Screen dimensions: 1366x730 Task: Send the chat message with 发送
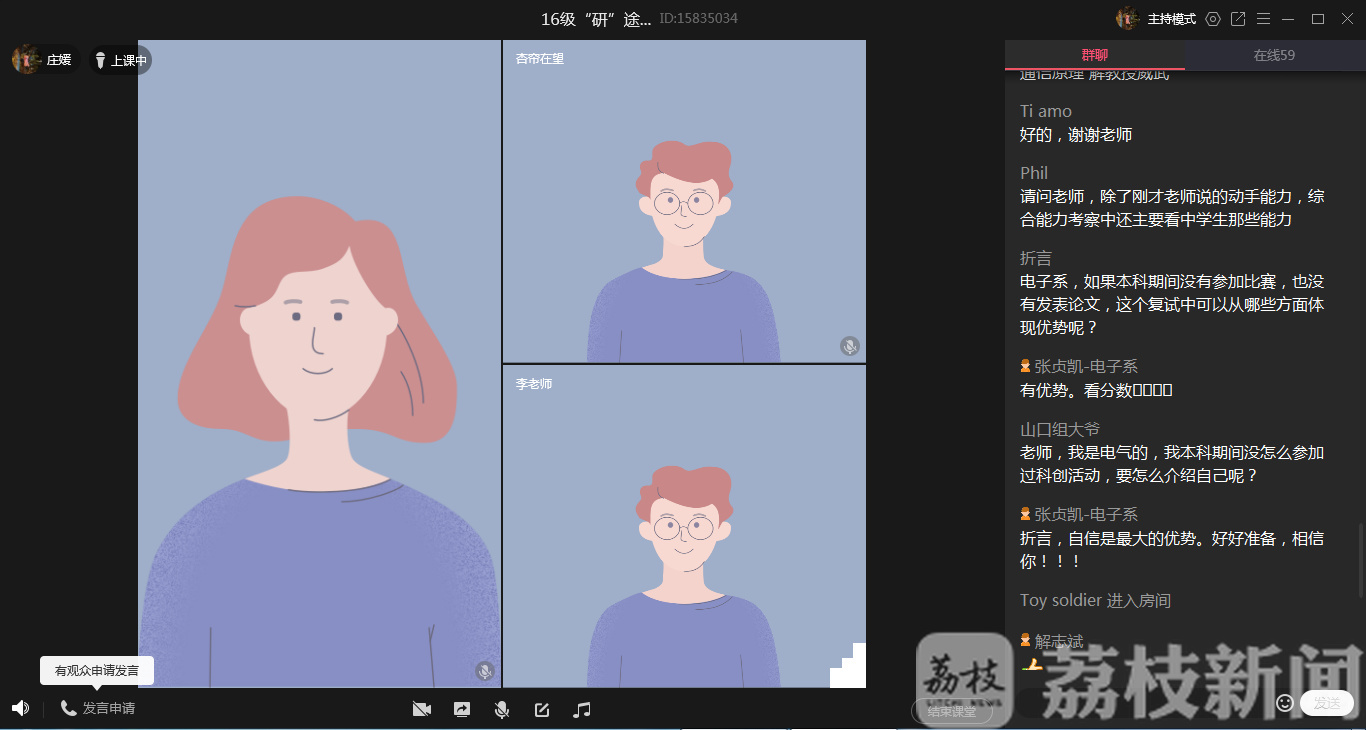(1327, 703)
